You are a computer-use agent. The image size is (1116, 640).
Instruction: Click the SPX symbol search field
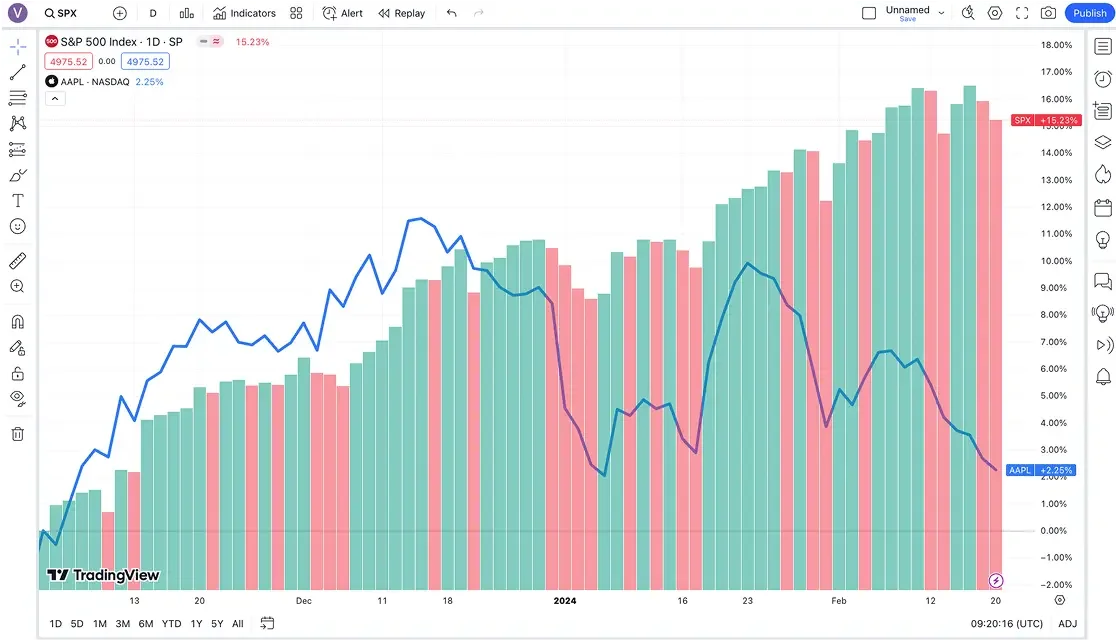[61, 13]
